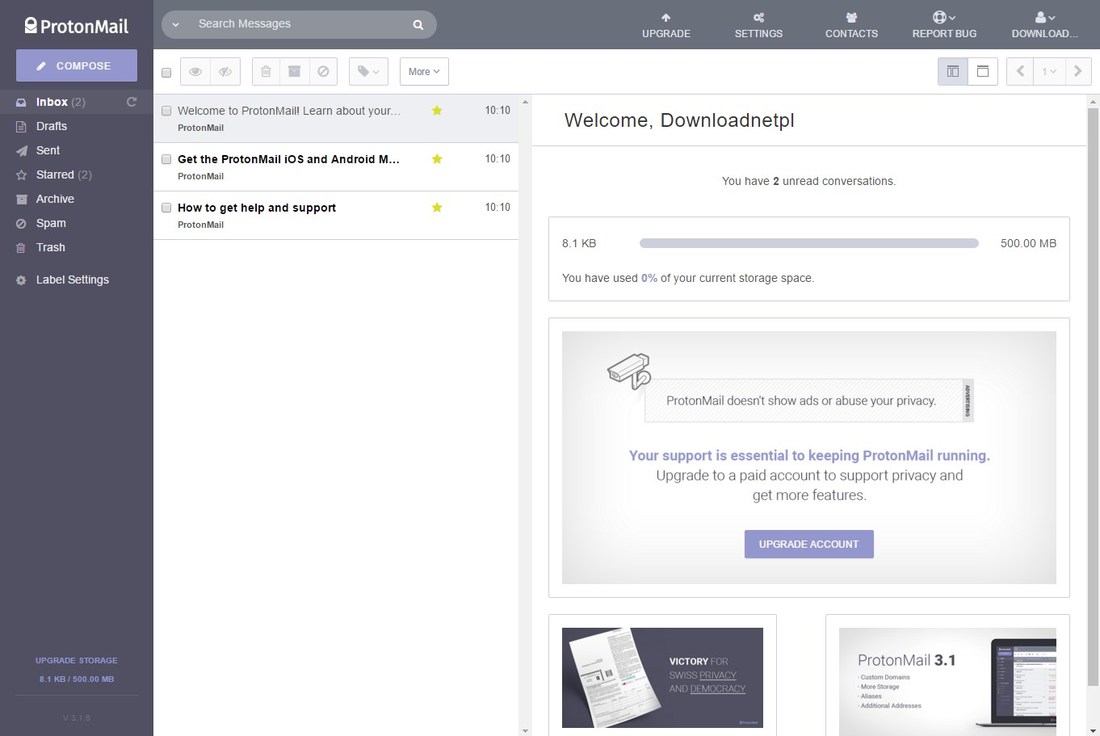Open Settings from the top bar
This screenshot has height=736, width=1100.
(x=758, y=25)
